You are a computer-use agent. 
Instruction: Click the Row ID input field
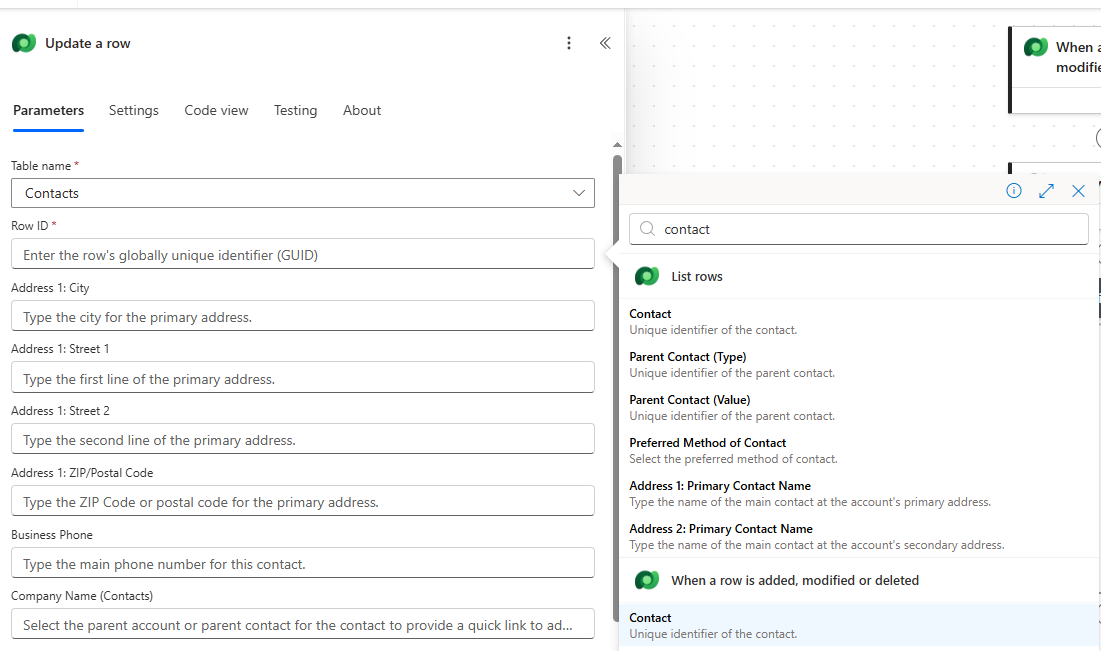(300, 253)
